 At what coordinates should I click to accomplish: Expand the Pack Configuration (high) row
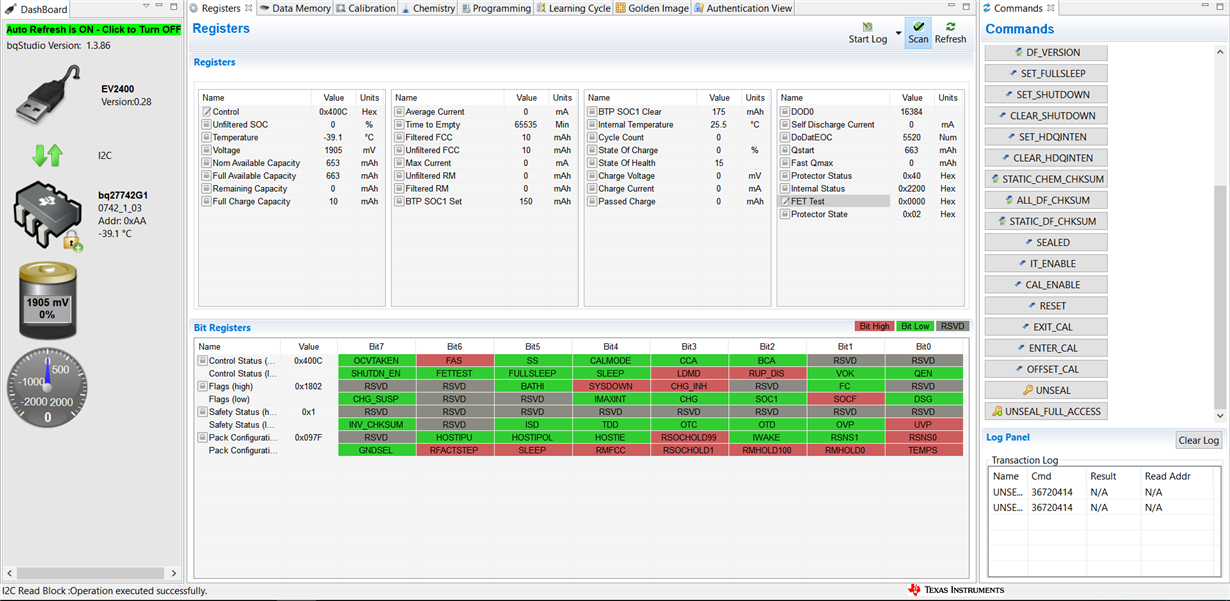pyautogui.click(x=202, y=438)
